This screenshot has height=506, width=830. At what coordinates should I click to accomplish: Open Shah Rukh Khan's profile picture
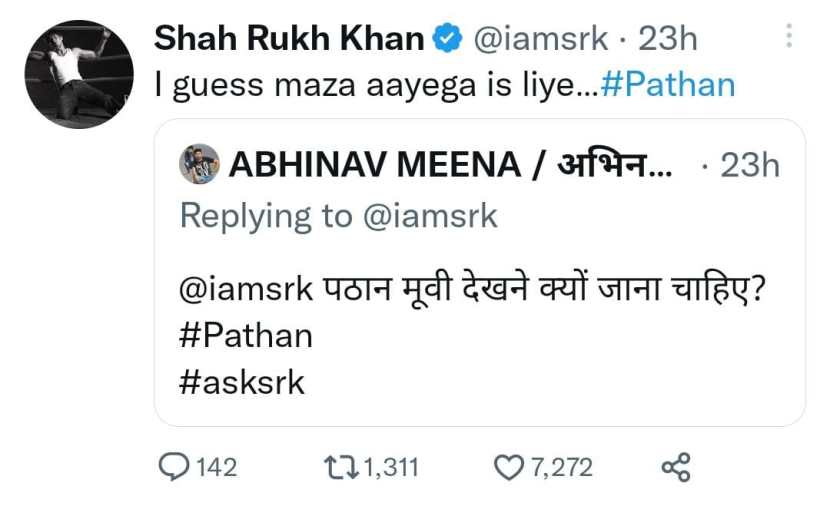point(79,75)
